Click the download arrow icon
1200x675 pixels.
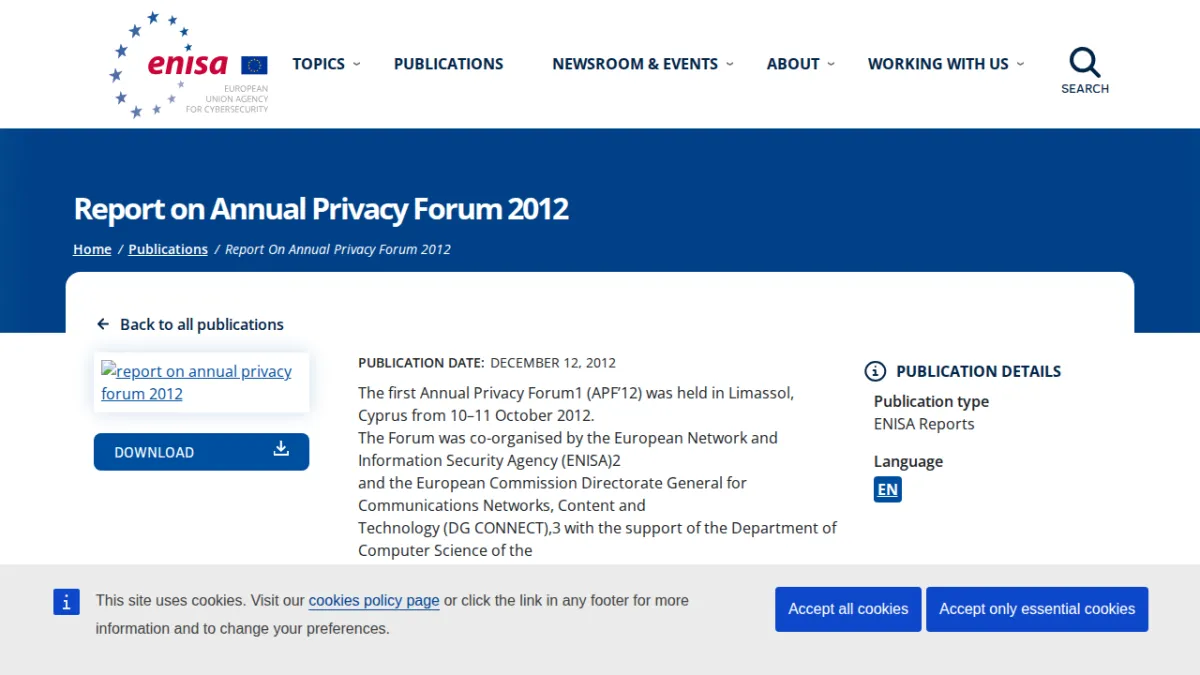click(x=281, y=448)
